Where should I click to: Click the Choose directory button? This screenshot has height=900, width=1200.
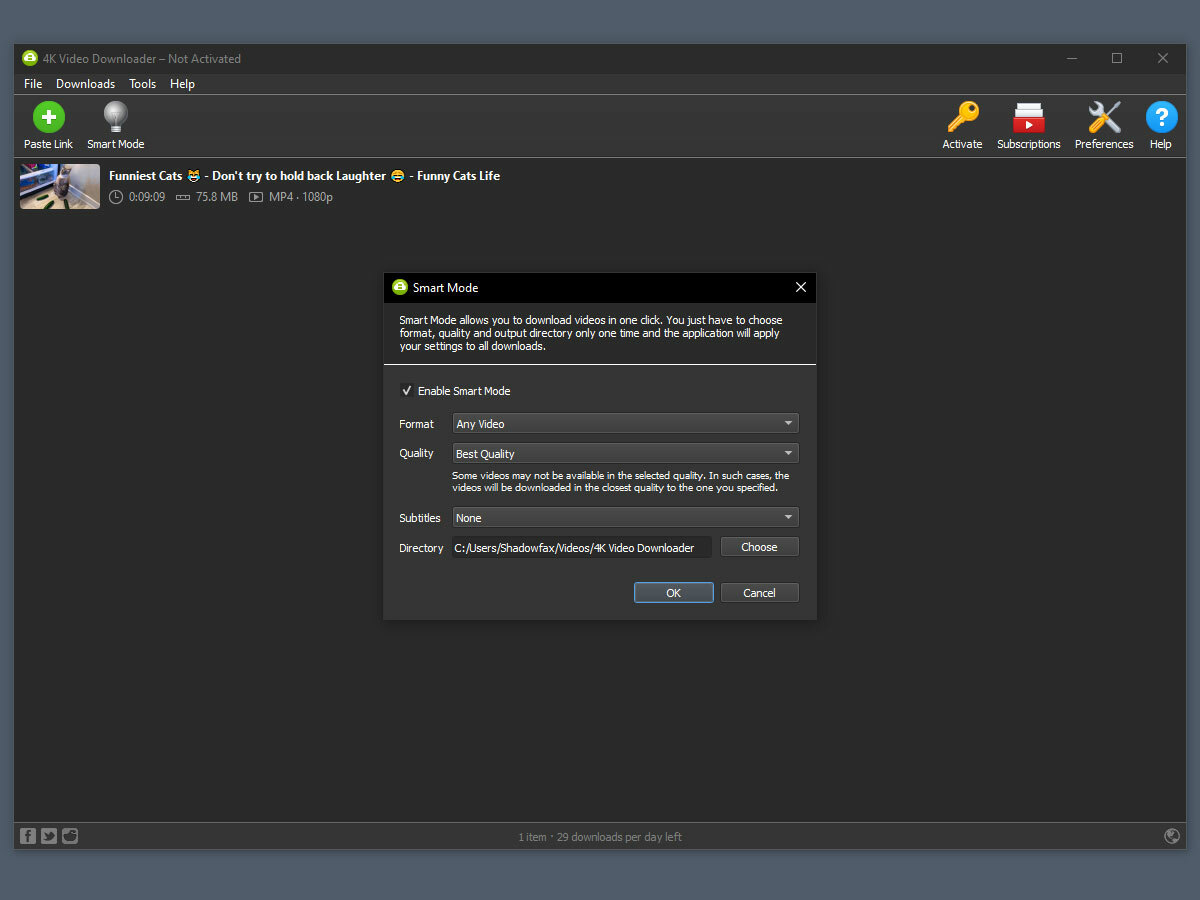point(760,547)
